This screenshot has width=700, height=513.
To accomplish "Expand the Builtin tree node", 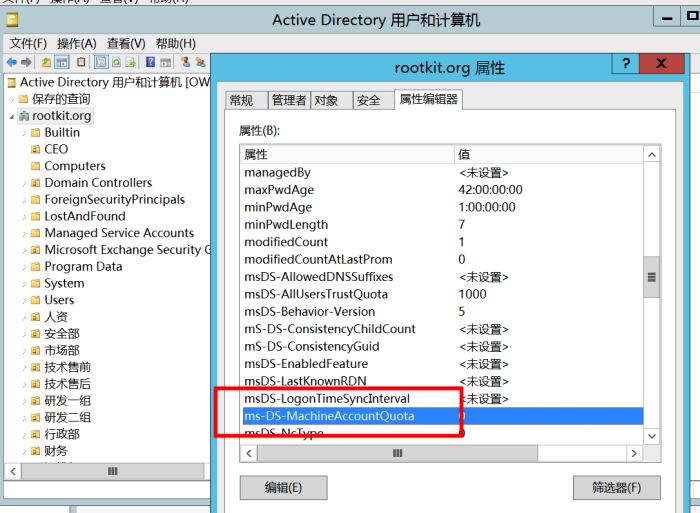I will (x=24, y=133).
